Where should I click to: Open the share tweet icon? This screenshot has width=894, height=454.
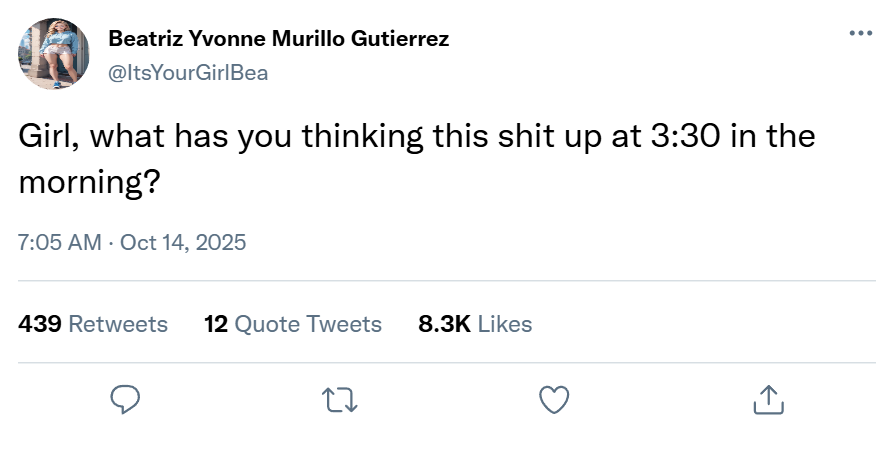[x=768, y=400]
